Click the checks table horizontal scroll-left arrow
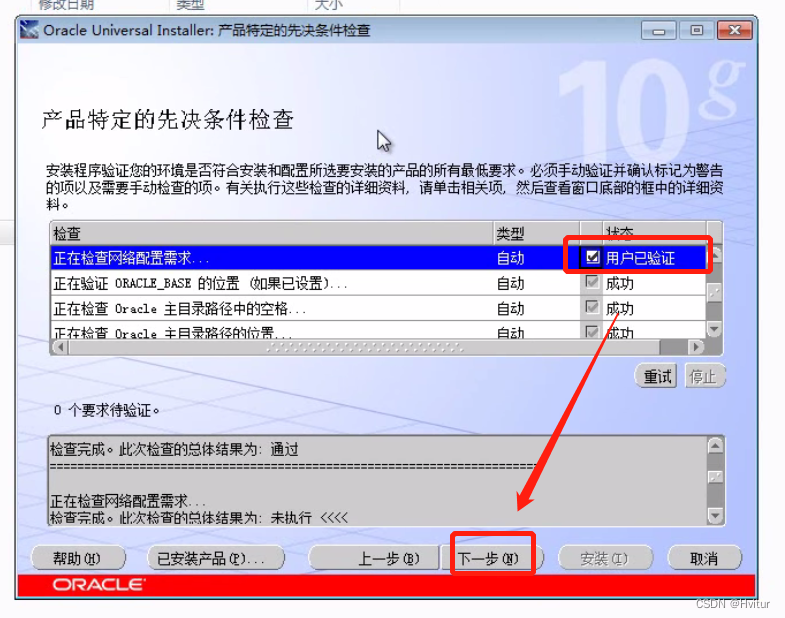Viewport: 785px width, 618px height. 61,347
